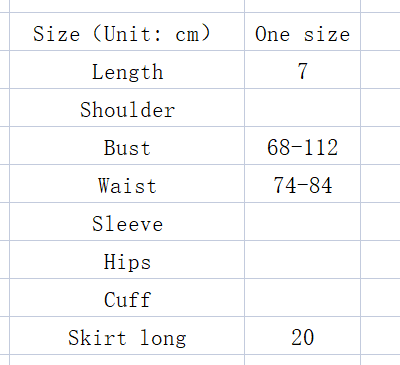
Task: Select the Waist value cell 74-84
Action: [x=302, y=184]
